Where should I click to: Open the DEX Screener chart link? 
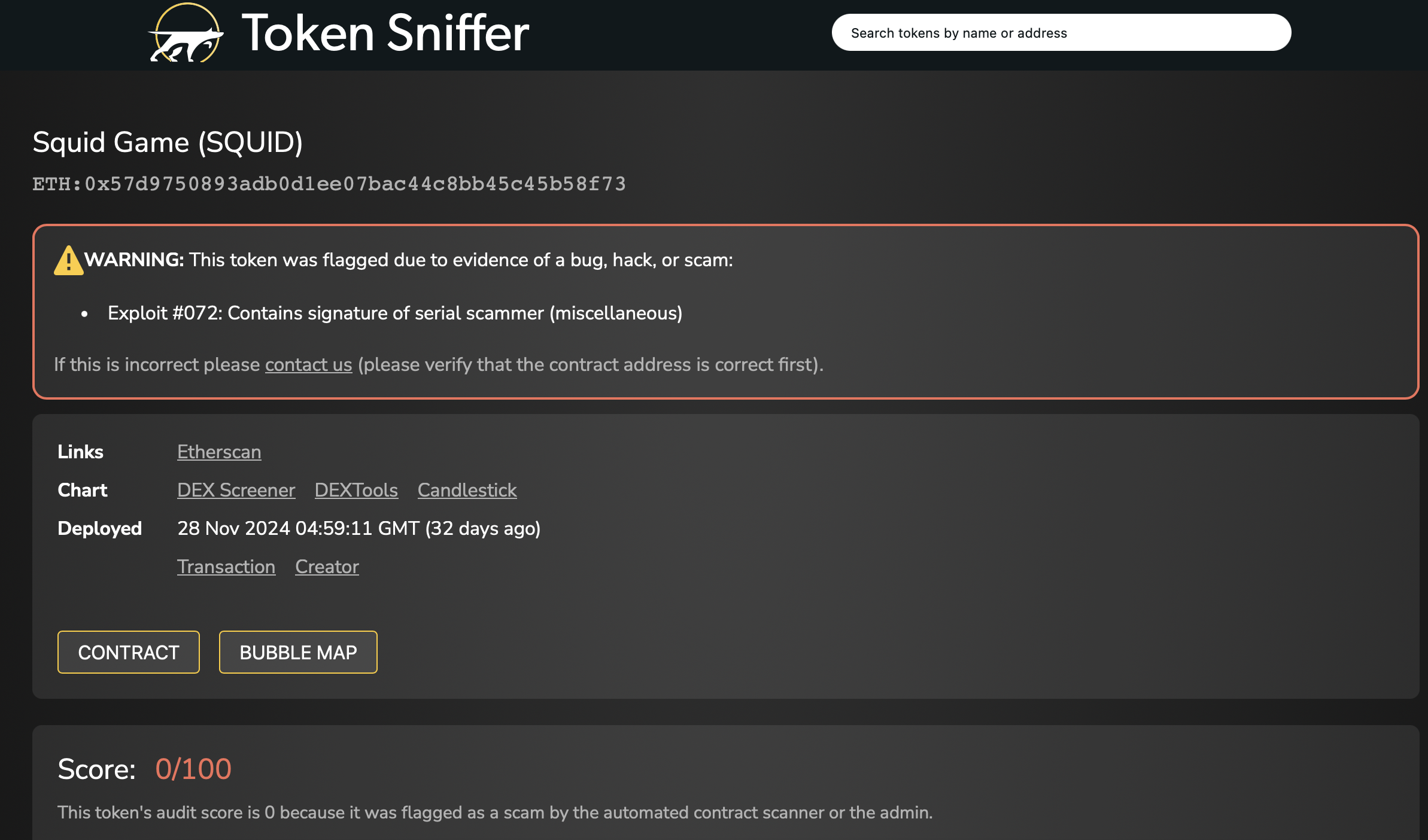coord(236,490)
